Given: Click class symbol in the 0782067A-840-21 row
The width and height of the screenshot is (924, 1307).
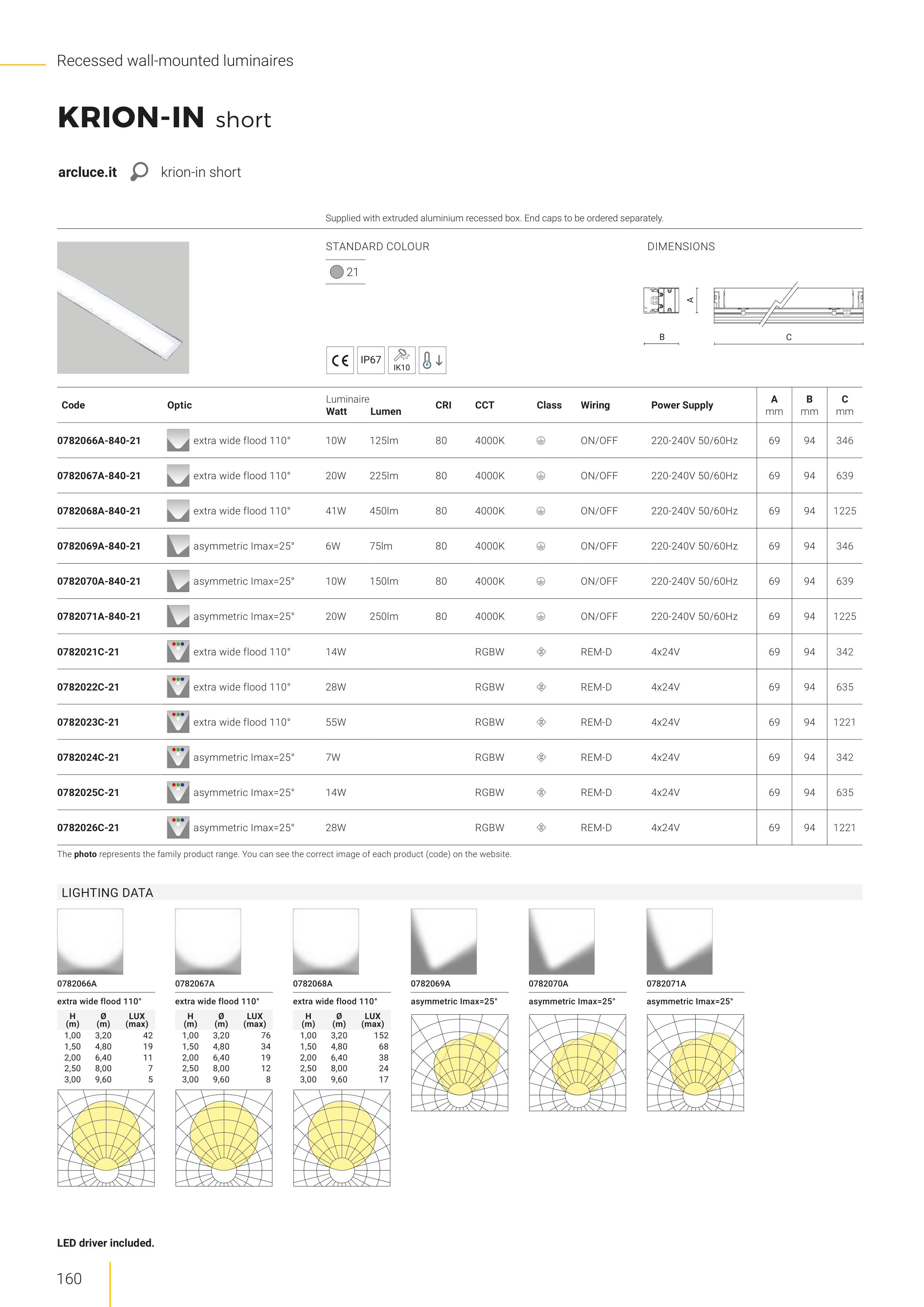Looking at the screenshot, I should 541,476.
